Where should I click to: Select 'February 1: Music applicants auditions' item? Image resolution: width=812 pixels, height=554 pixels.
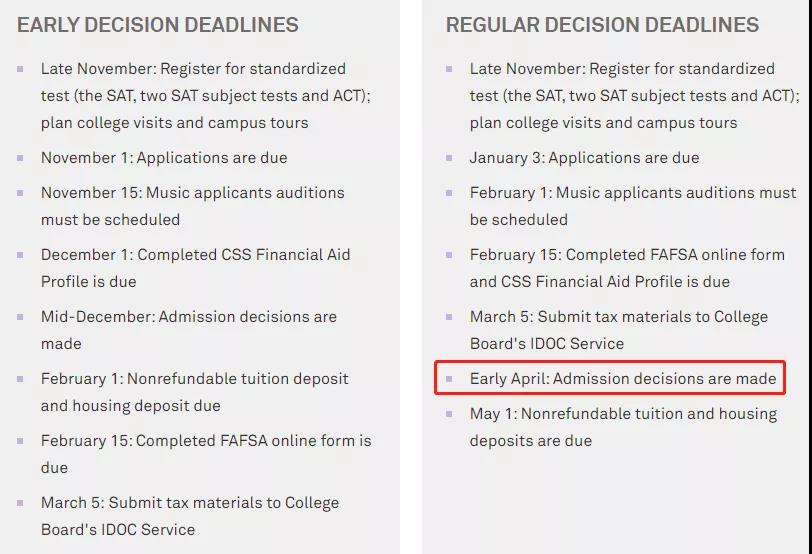click(633, 206)
